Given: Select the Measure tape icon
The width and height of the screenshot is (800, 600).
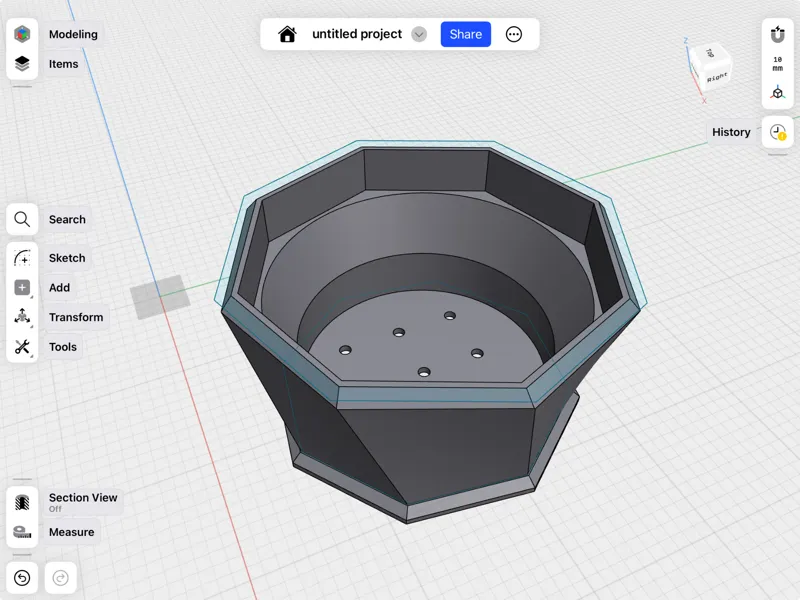Looking at the screenshot, I should (x=22, y=532).
